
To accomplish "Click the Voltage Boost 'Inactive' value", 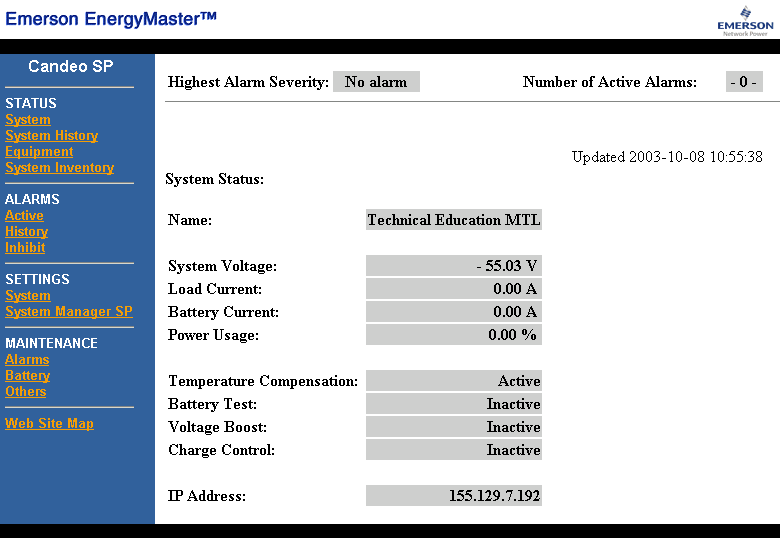I will [454, 427].
